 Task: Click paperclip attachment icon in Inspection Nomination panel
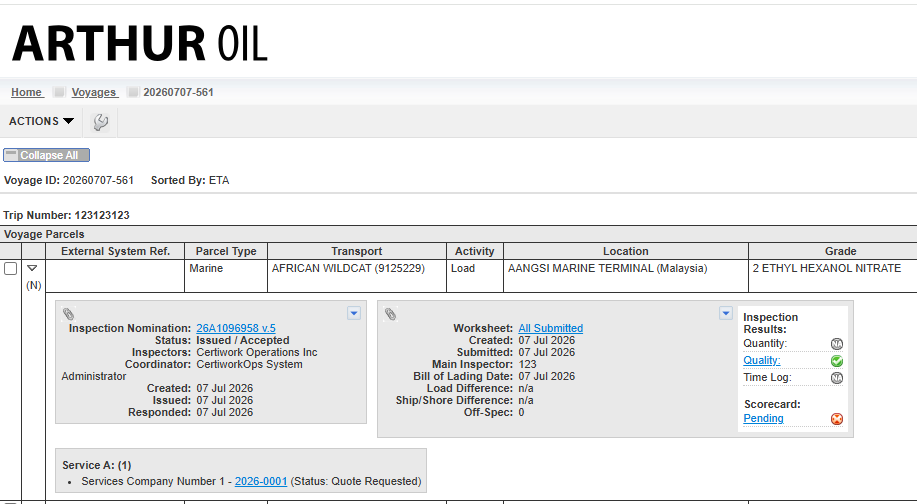click(68, 314)
